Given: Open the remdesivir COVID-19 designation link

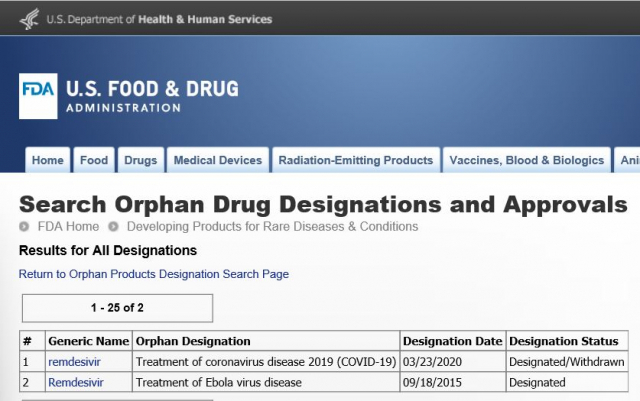Looking at the screenshot, I should click(74, 362).
